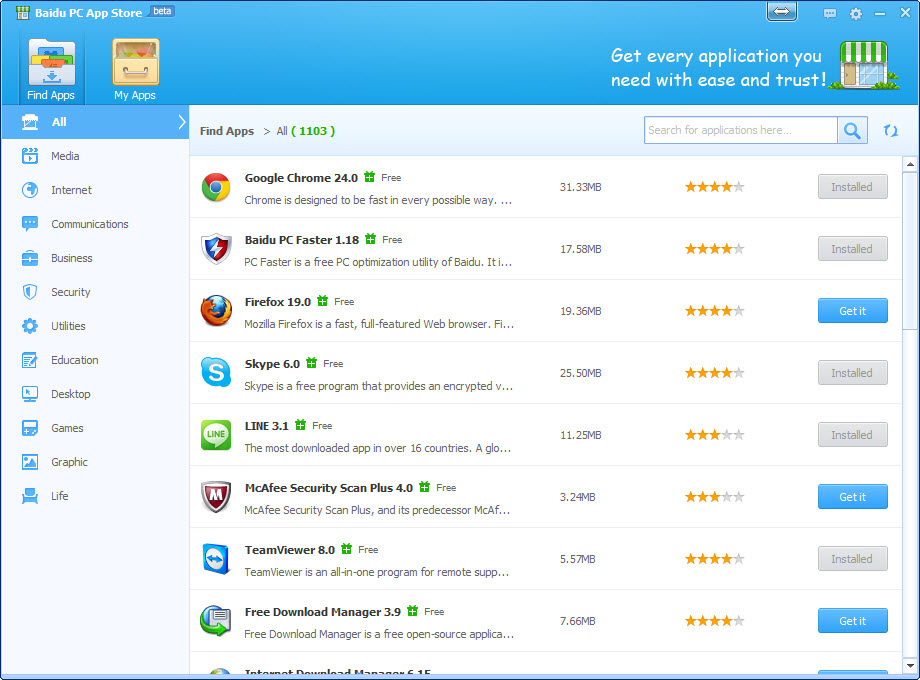Screen dimensions: 920x680
Task: Select the Security category
Action: tap(70, 292)
